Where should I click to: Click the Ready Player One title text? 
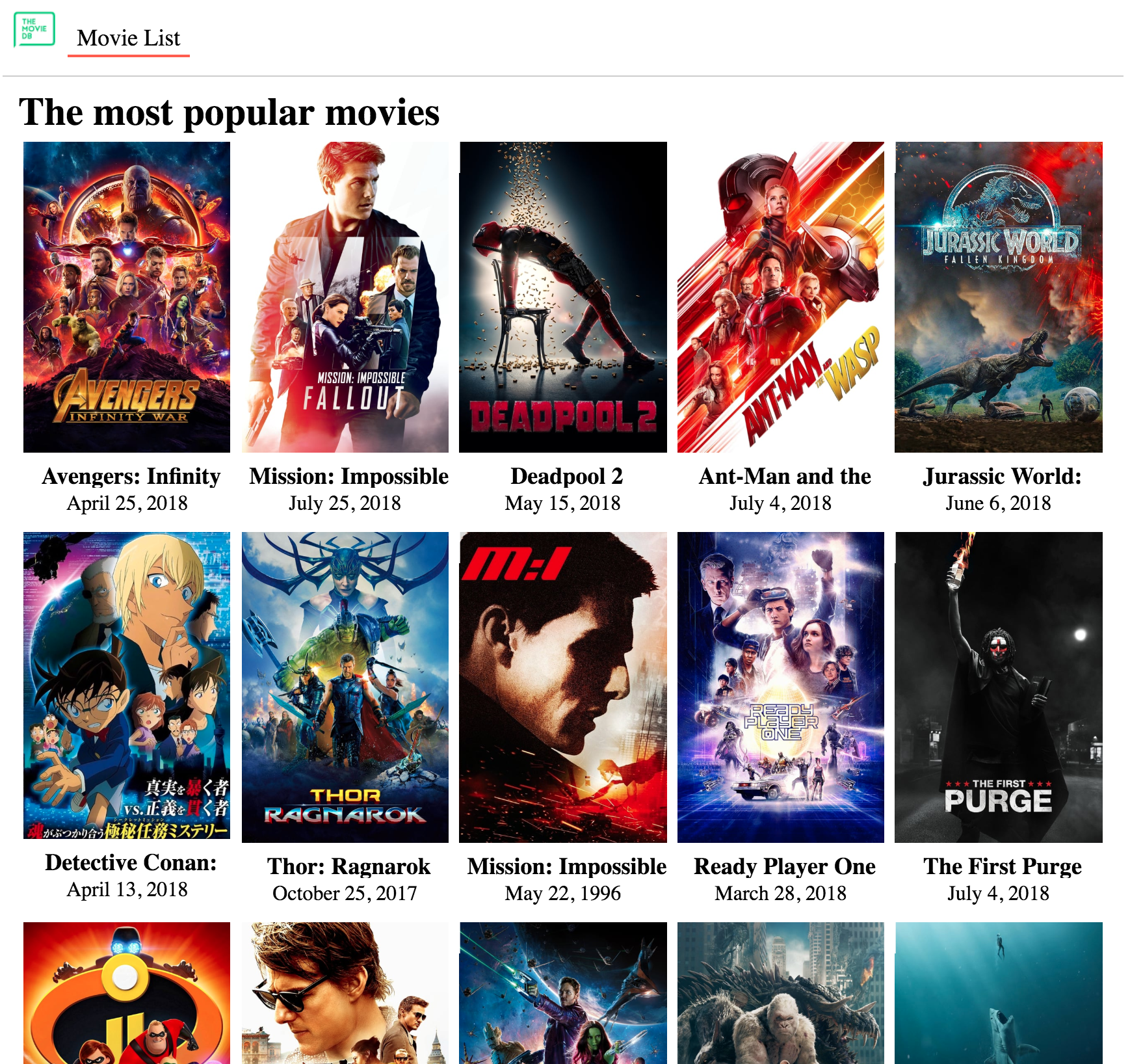785,866
